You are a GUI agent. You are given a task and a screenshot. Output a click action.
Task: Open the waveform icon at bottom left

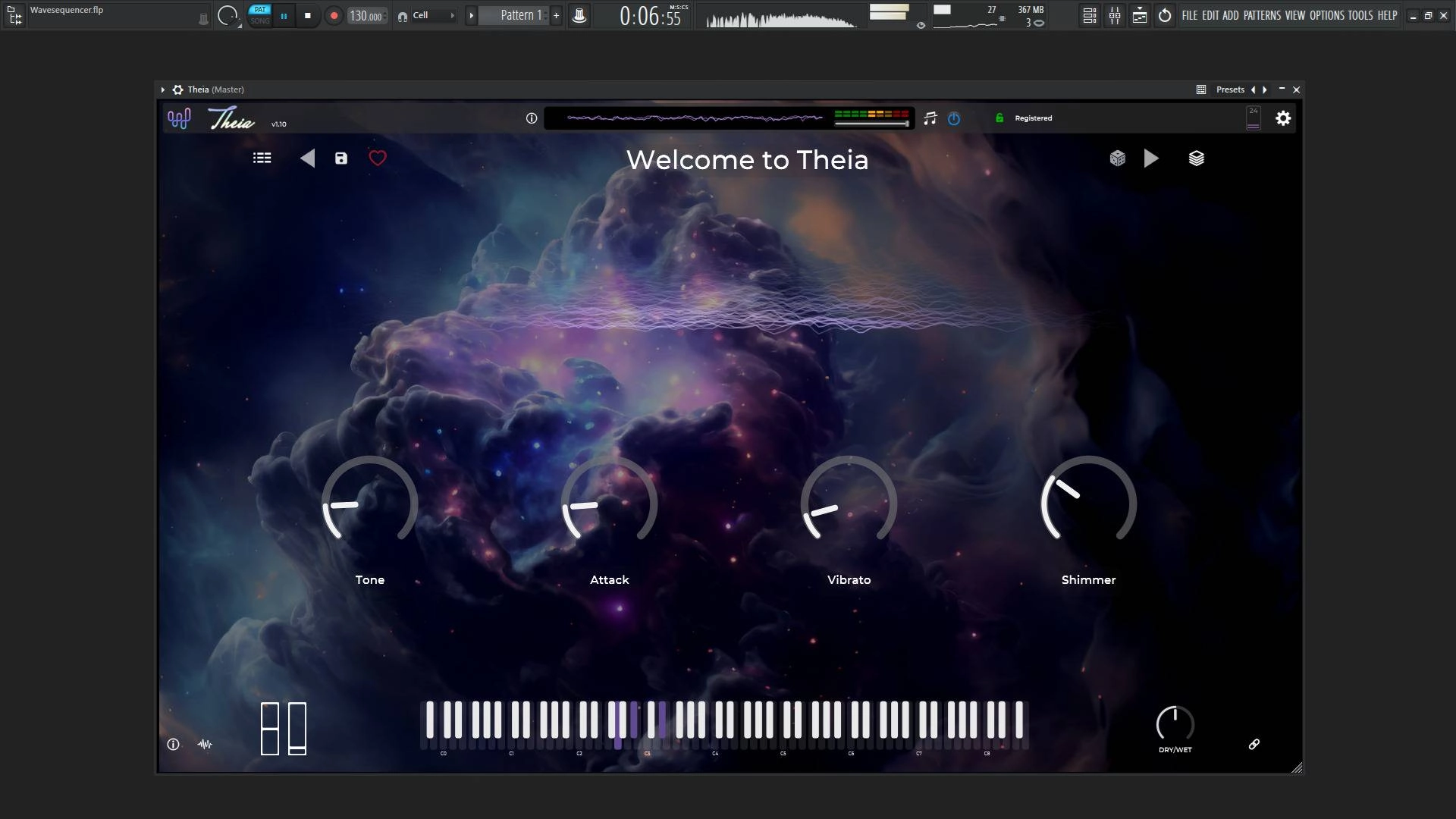pyautogui.click(x=205, y=745)
